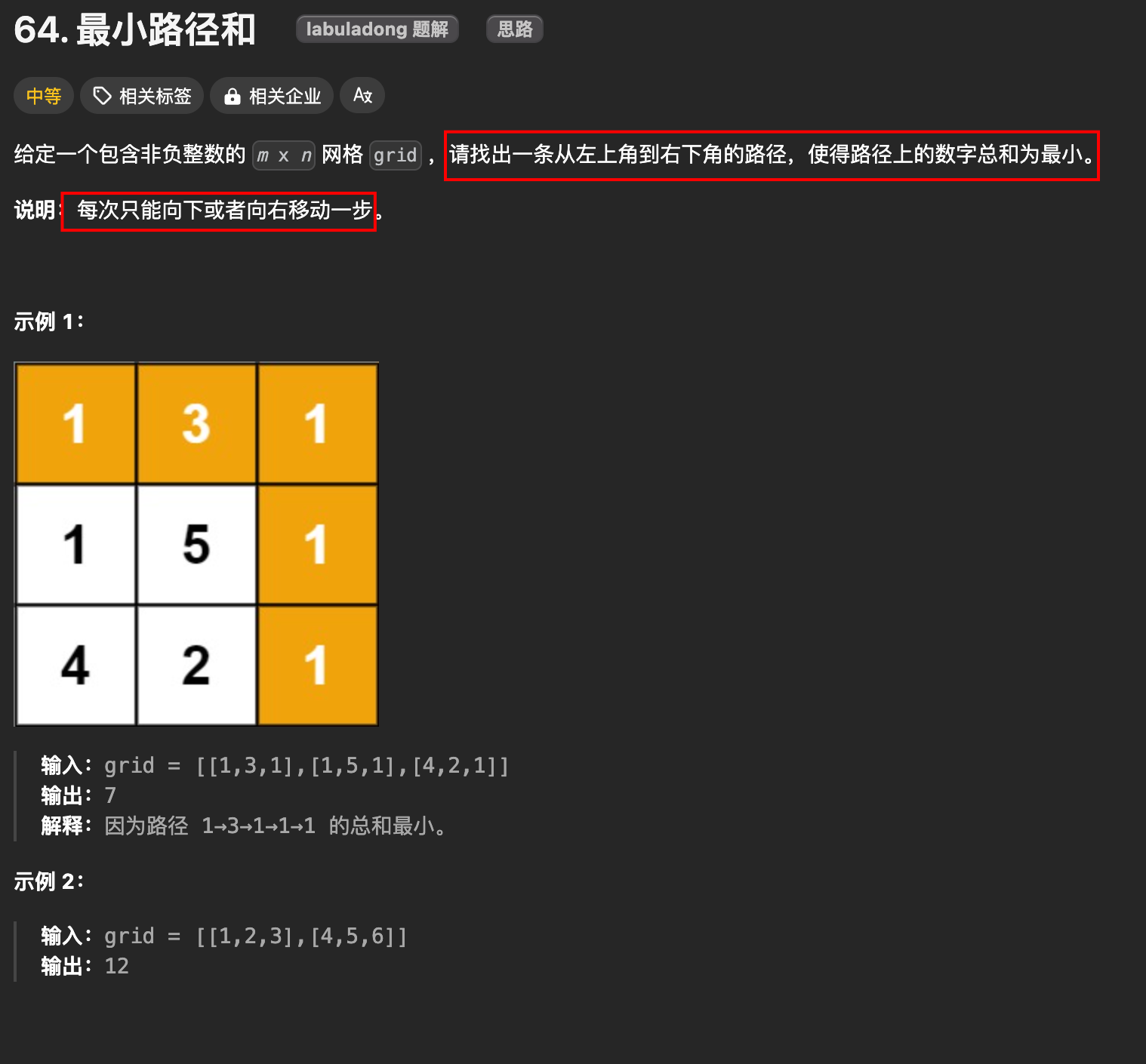Viewport: 1146px width, 1064px height.
Task: Click the grid cell showing 3
Action: (196, 423)
